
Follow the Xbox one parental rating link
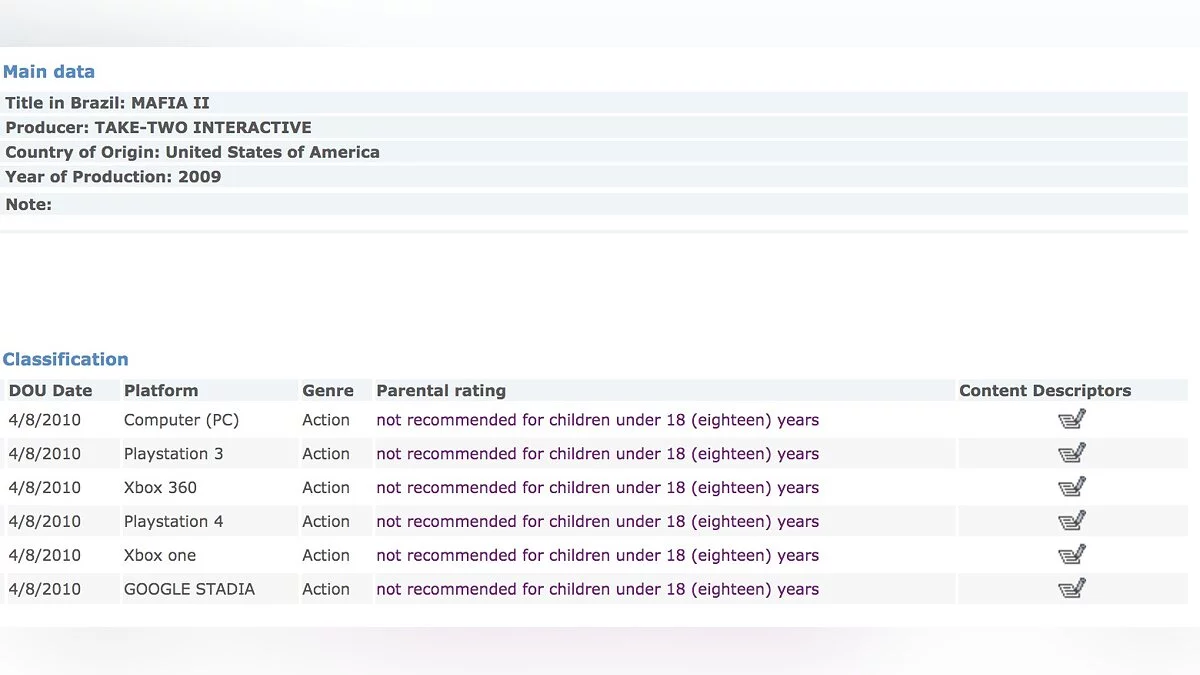(x=597, y=556)
